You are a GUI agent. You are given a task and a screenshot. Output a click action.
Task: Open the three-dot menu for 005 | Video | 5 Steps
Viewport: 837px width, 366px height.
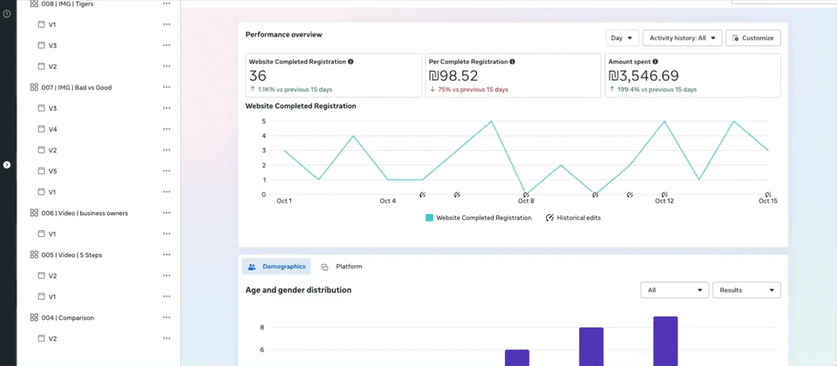click(167, 255)
